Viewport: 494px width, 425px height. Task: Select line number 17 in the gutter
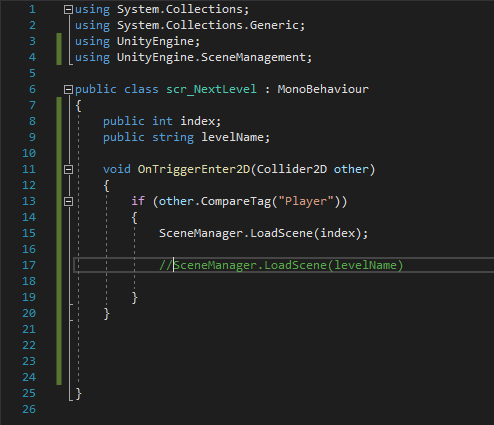tap(29, 265)
